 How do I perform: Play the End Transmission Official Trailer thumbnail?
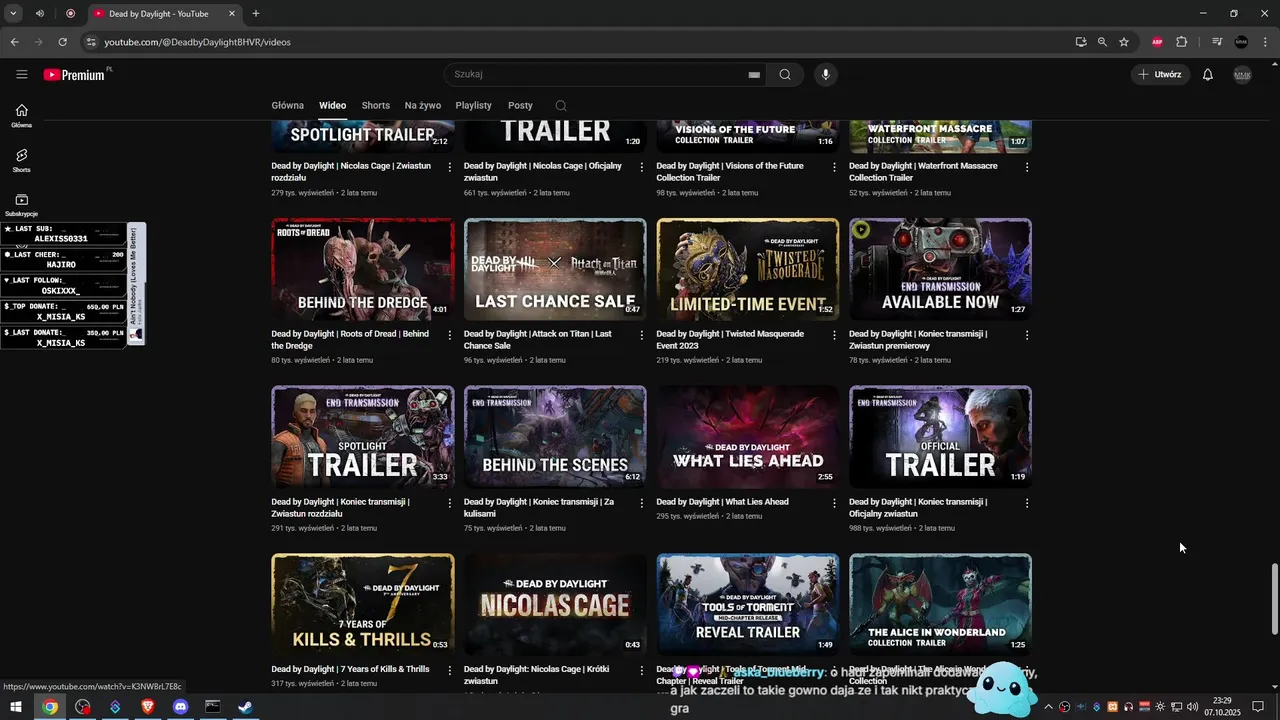[x=940, y=437]
